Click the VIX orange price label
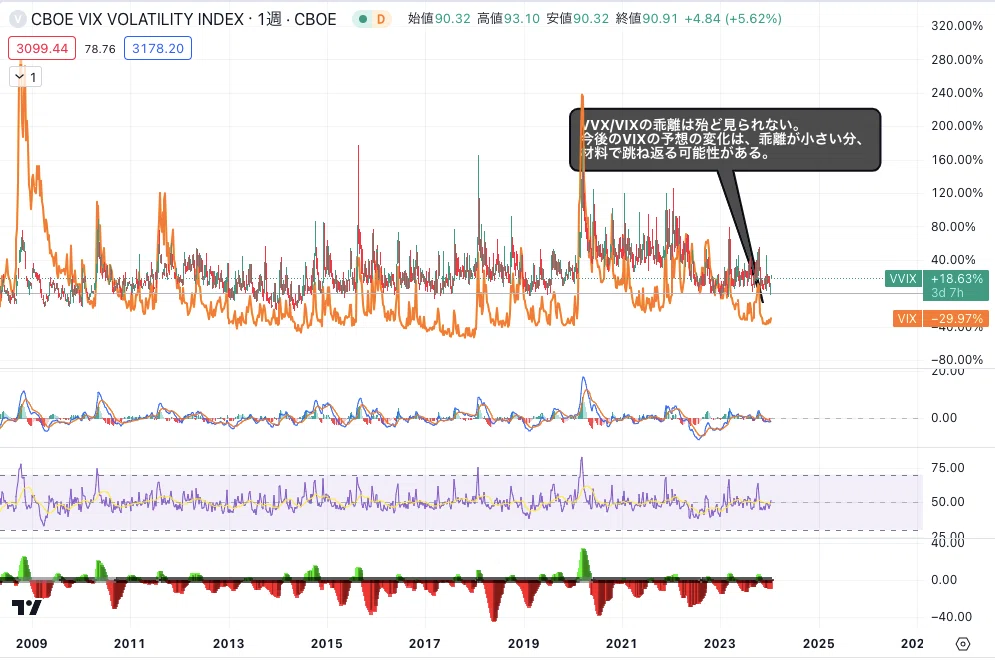 tap(907, 319)
